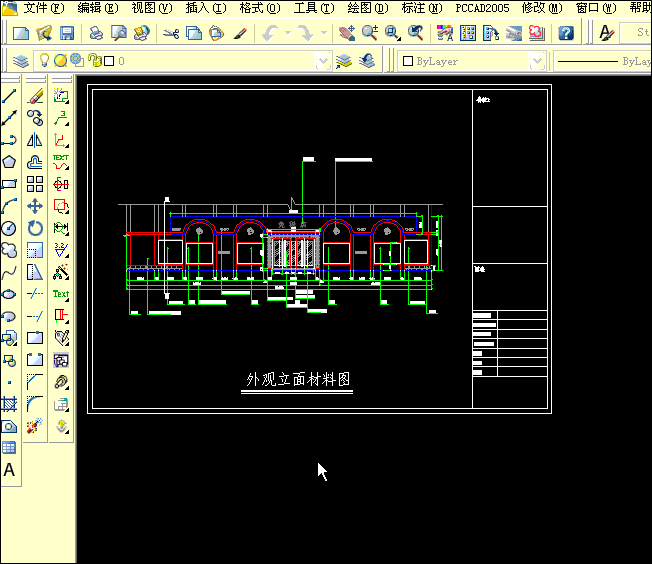The width and height of the screenshot is (652, 564).
Task: Select the Construction Line tool
Action: pos(9,118)
